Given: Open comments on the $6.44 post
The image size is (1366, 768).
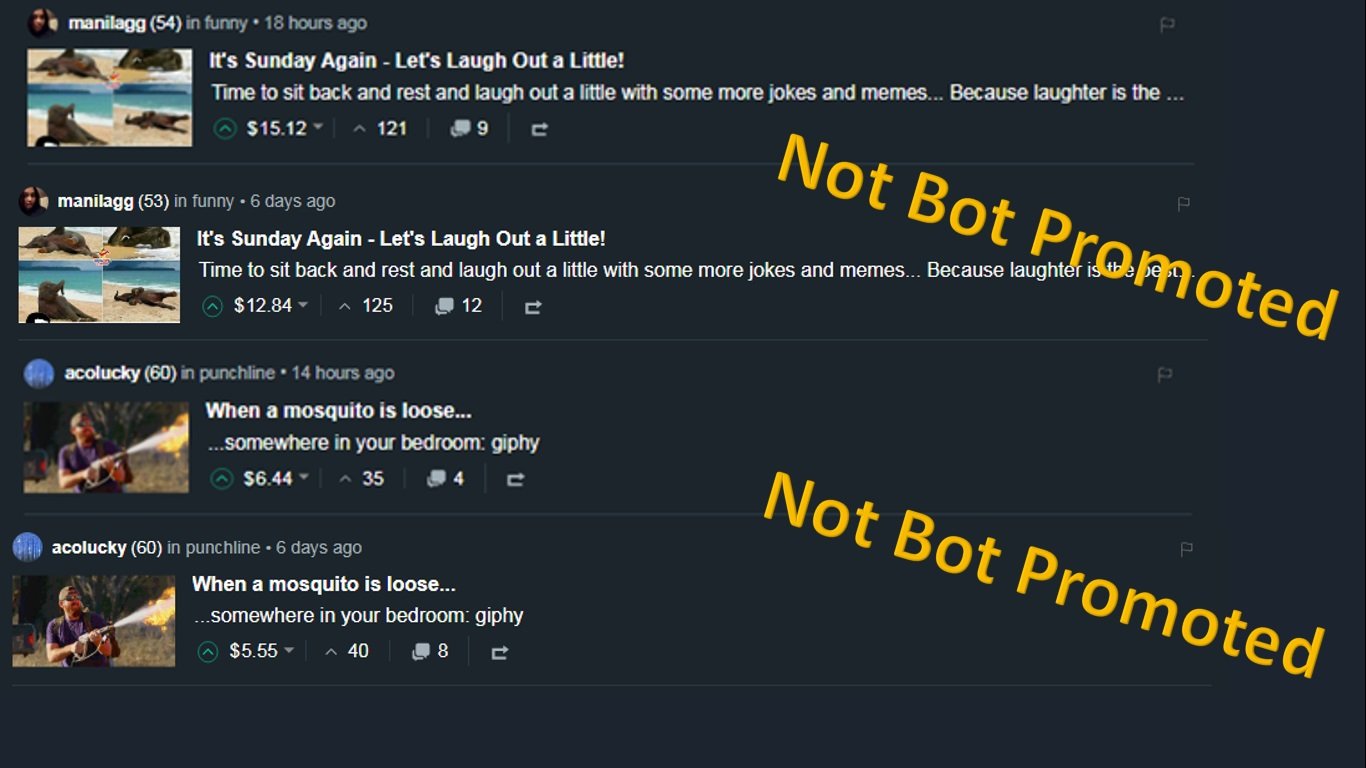Looking at the screenshot, I should coord(445,479).
